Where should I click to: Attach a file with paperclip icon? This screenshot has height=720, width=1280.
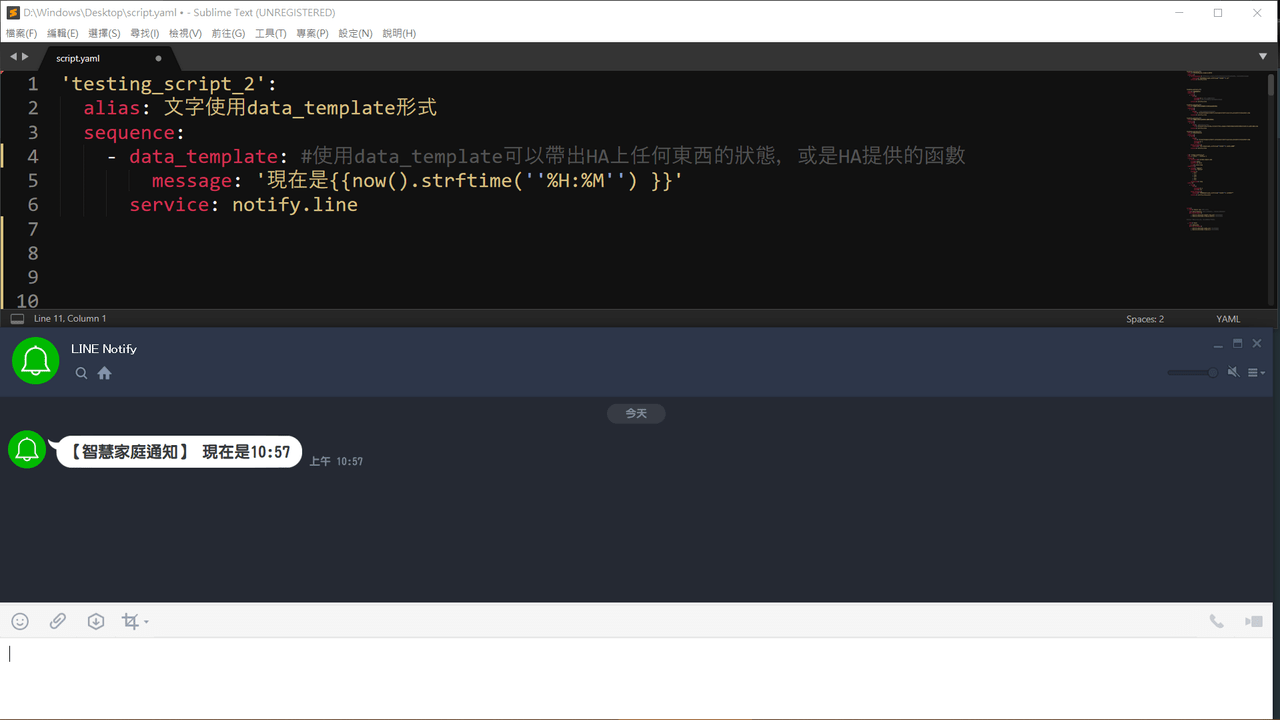pos(58,621)
